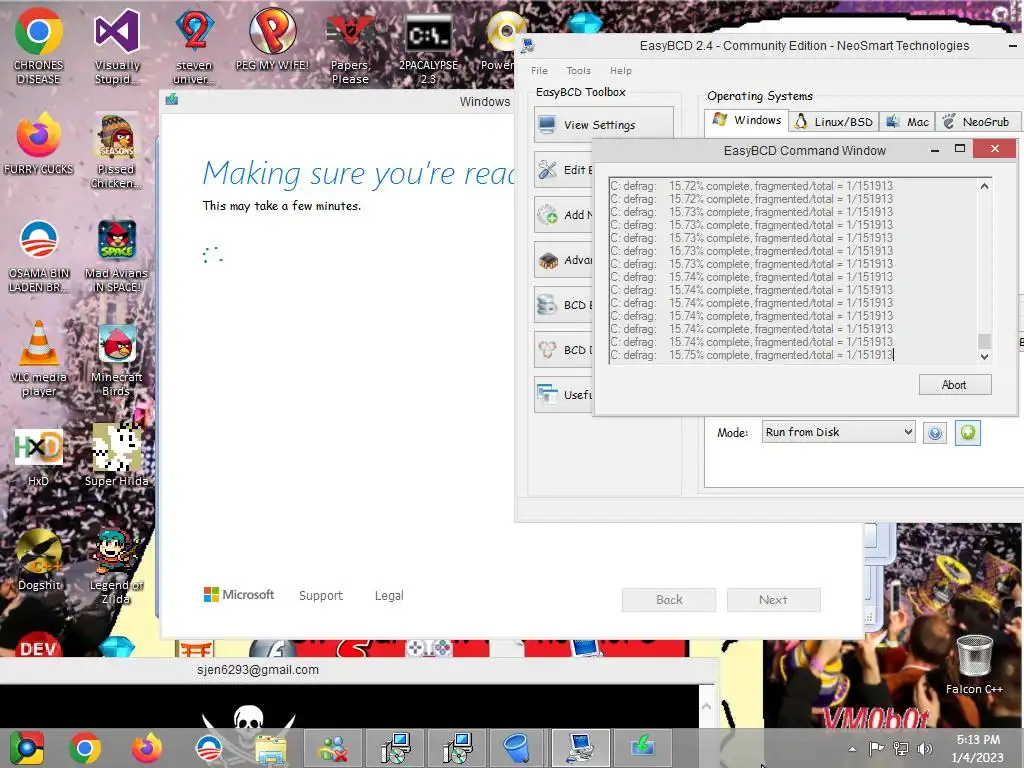Open the File menu in EasyBCD
This screenshot has height=768, width=1024.
(539, 71)
